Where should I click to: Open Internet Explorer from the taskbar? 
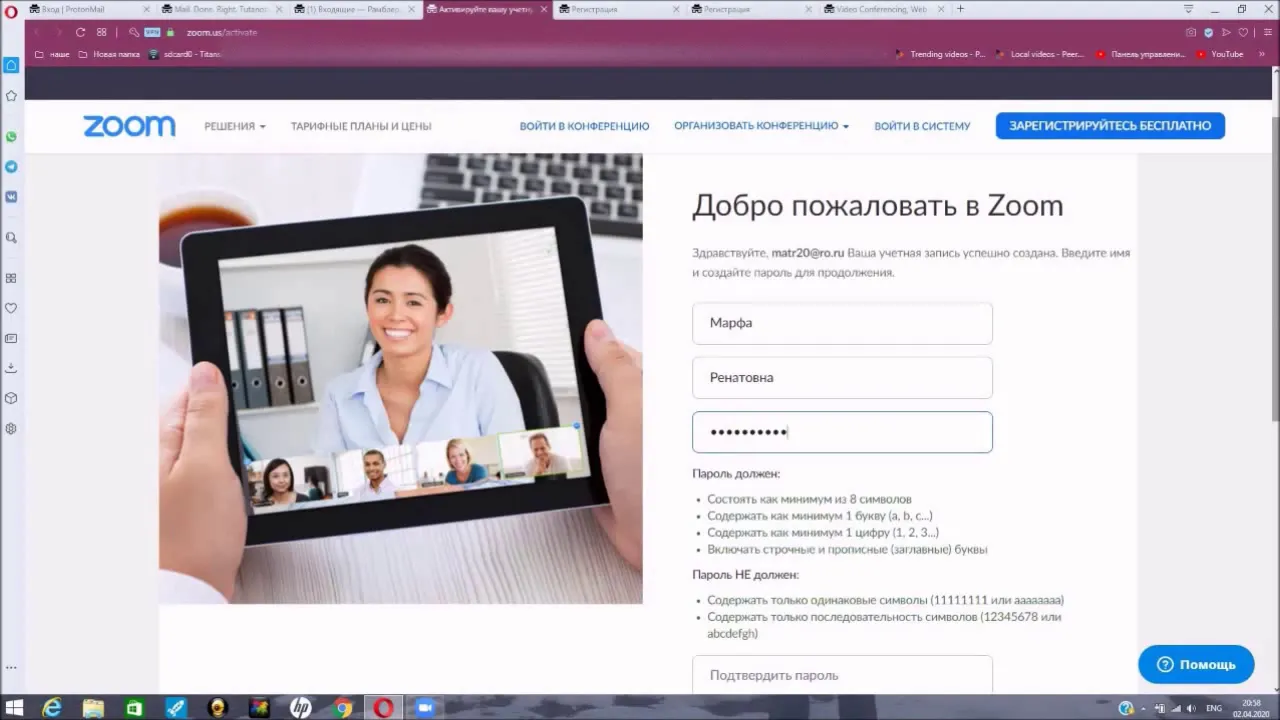52,708
